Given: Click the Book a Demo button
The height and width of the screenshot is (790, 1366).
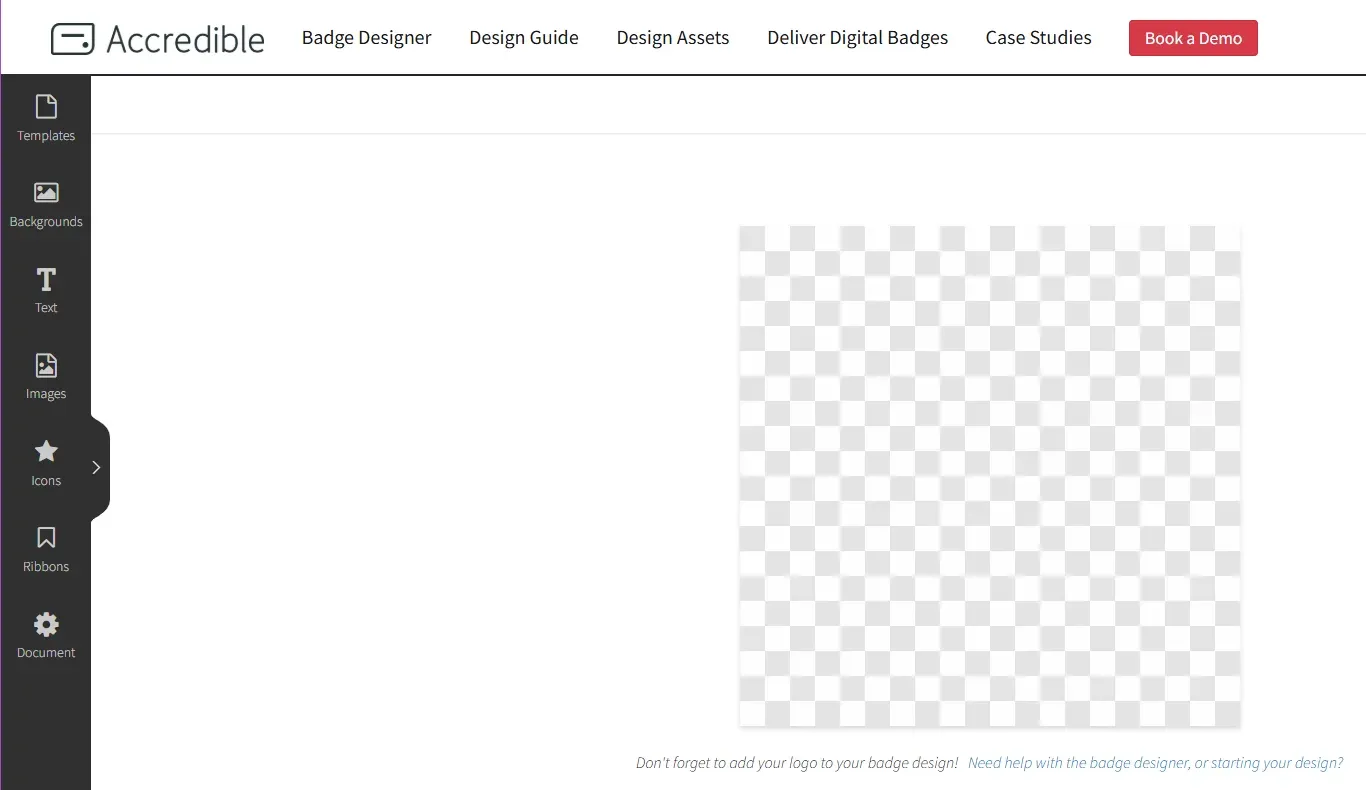Looking at the screenshot, I should tap(1193, 38).
